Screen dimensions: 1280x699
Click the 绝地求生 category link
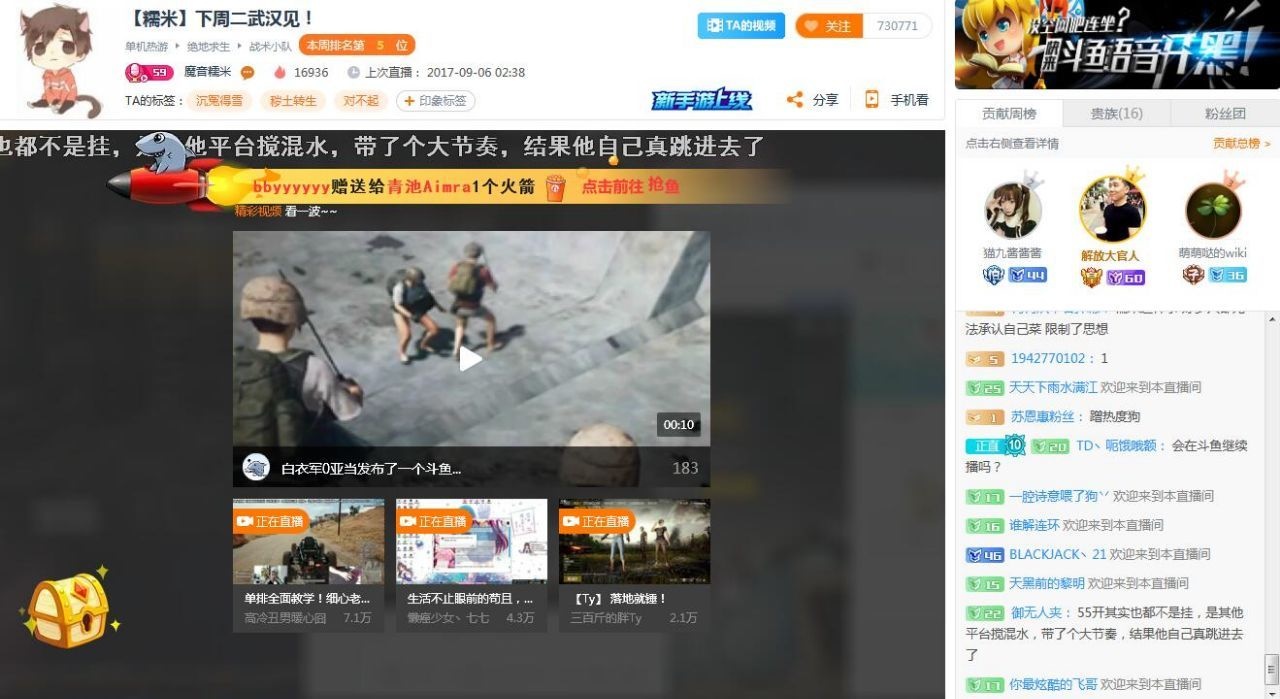(208, 46)
